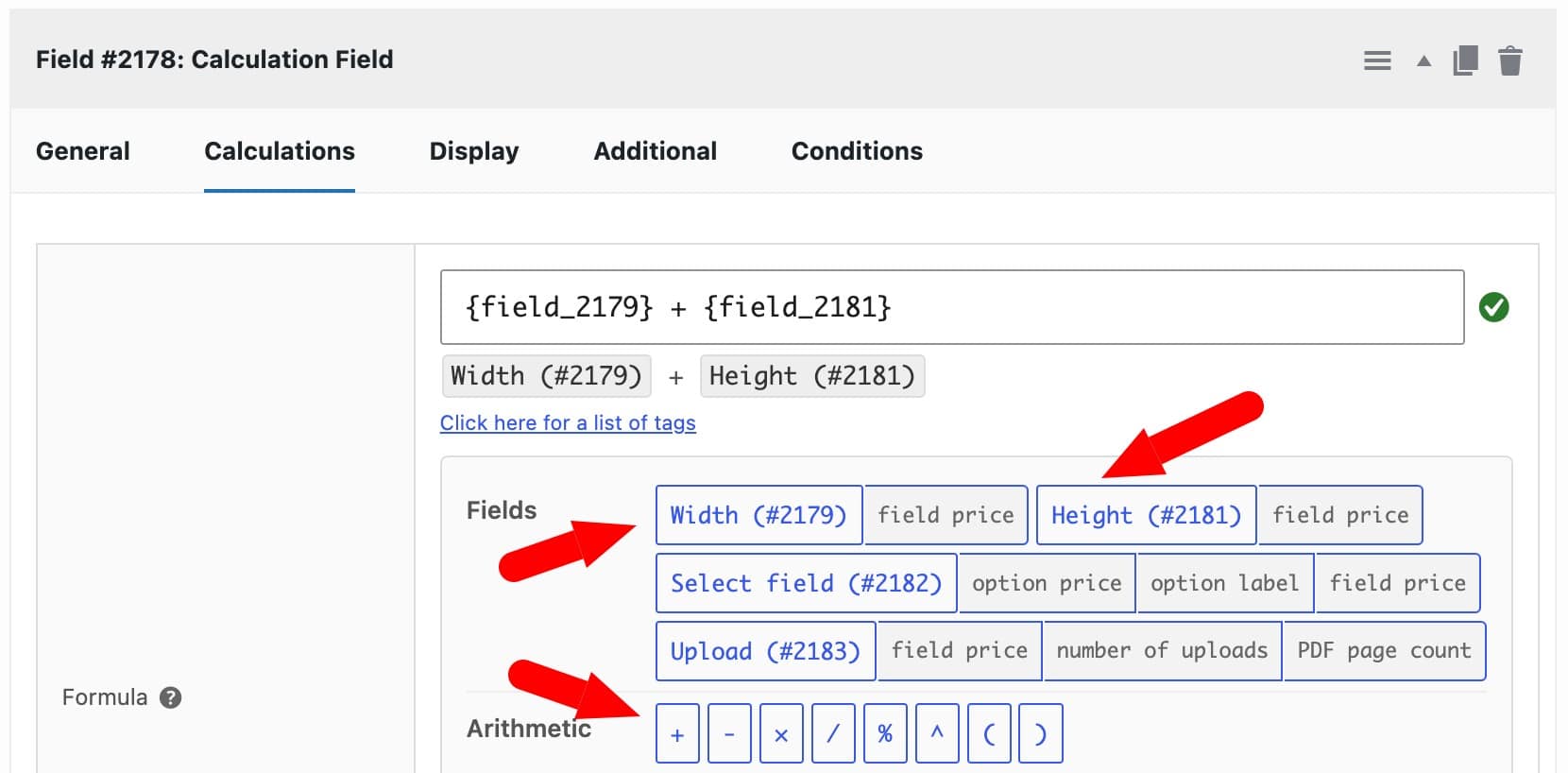
Task: Click the drag-handle menu icon in field header
Action: point(1377,60)
